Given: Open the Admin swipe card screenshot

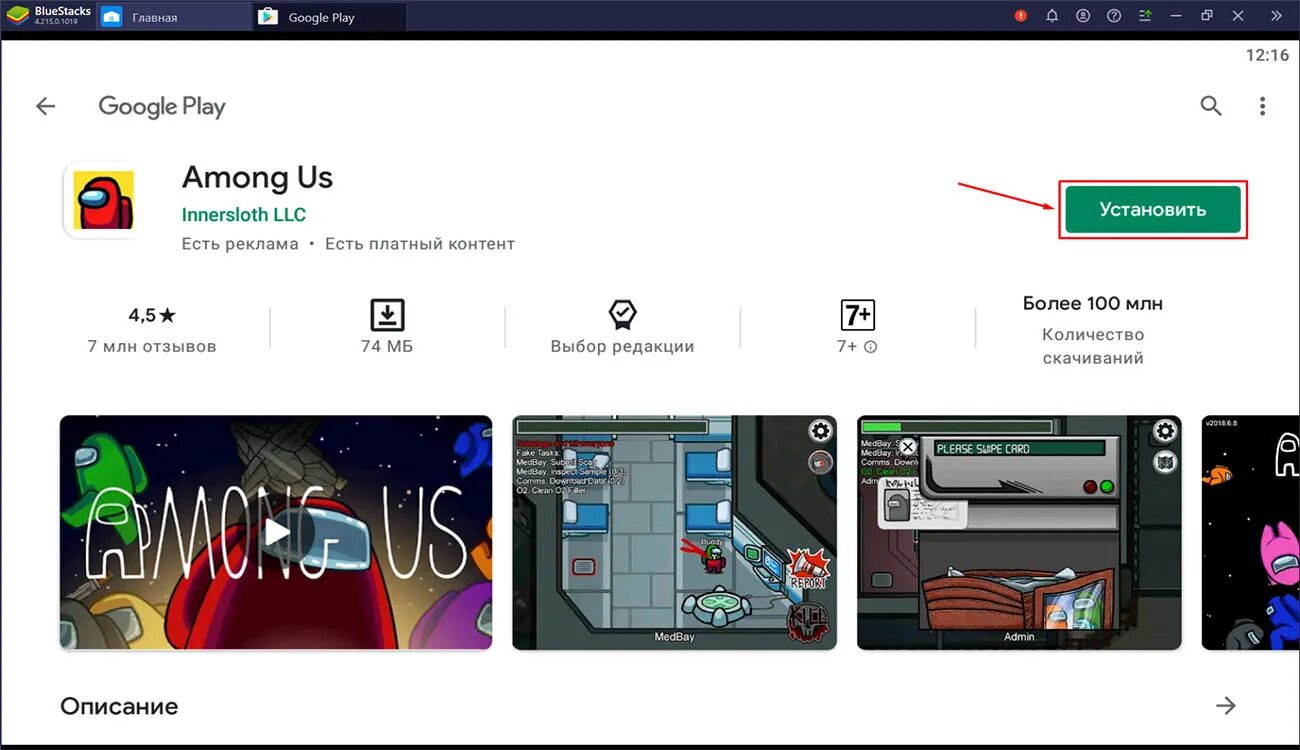Looking at the screenshot, I should (1019, 532).
